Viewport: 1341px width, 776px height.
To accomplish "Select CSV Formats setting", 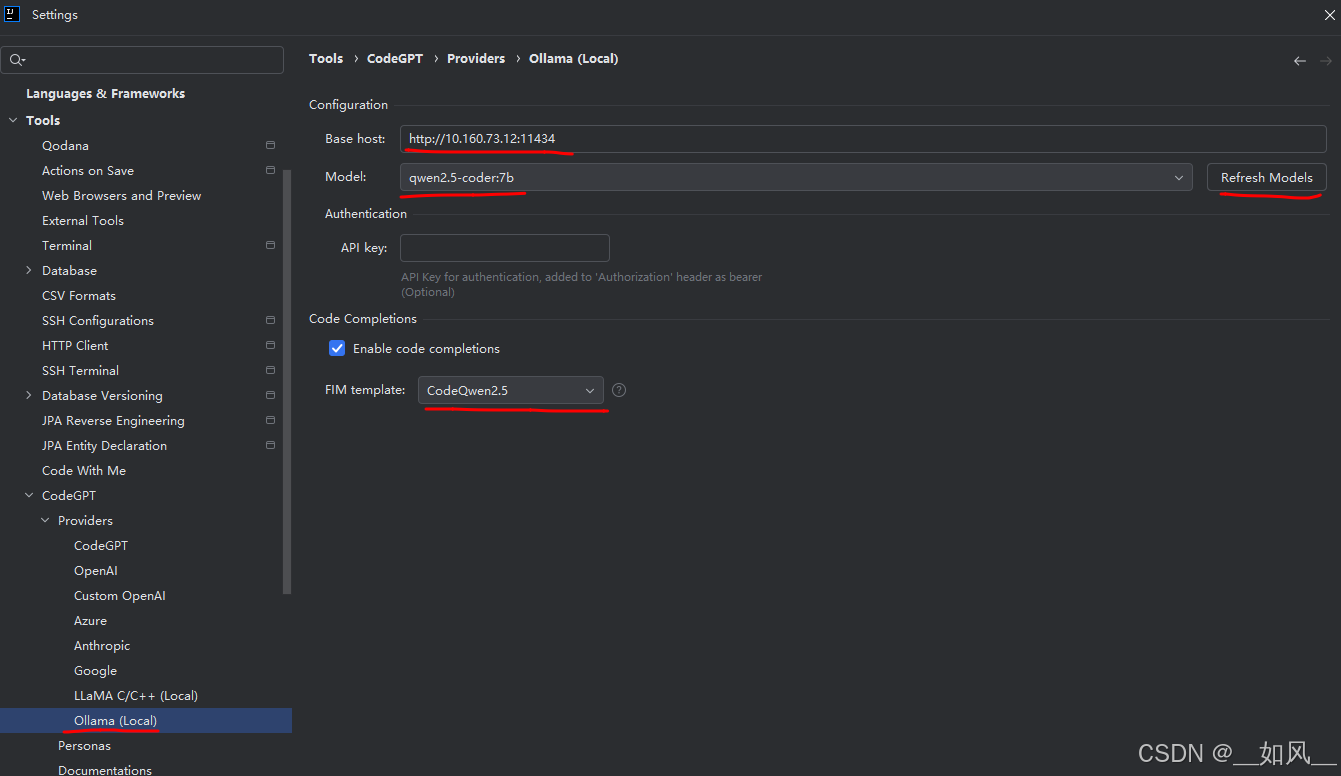I will click(79, 295).
